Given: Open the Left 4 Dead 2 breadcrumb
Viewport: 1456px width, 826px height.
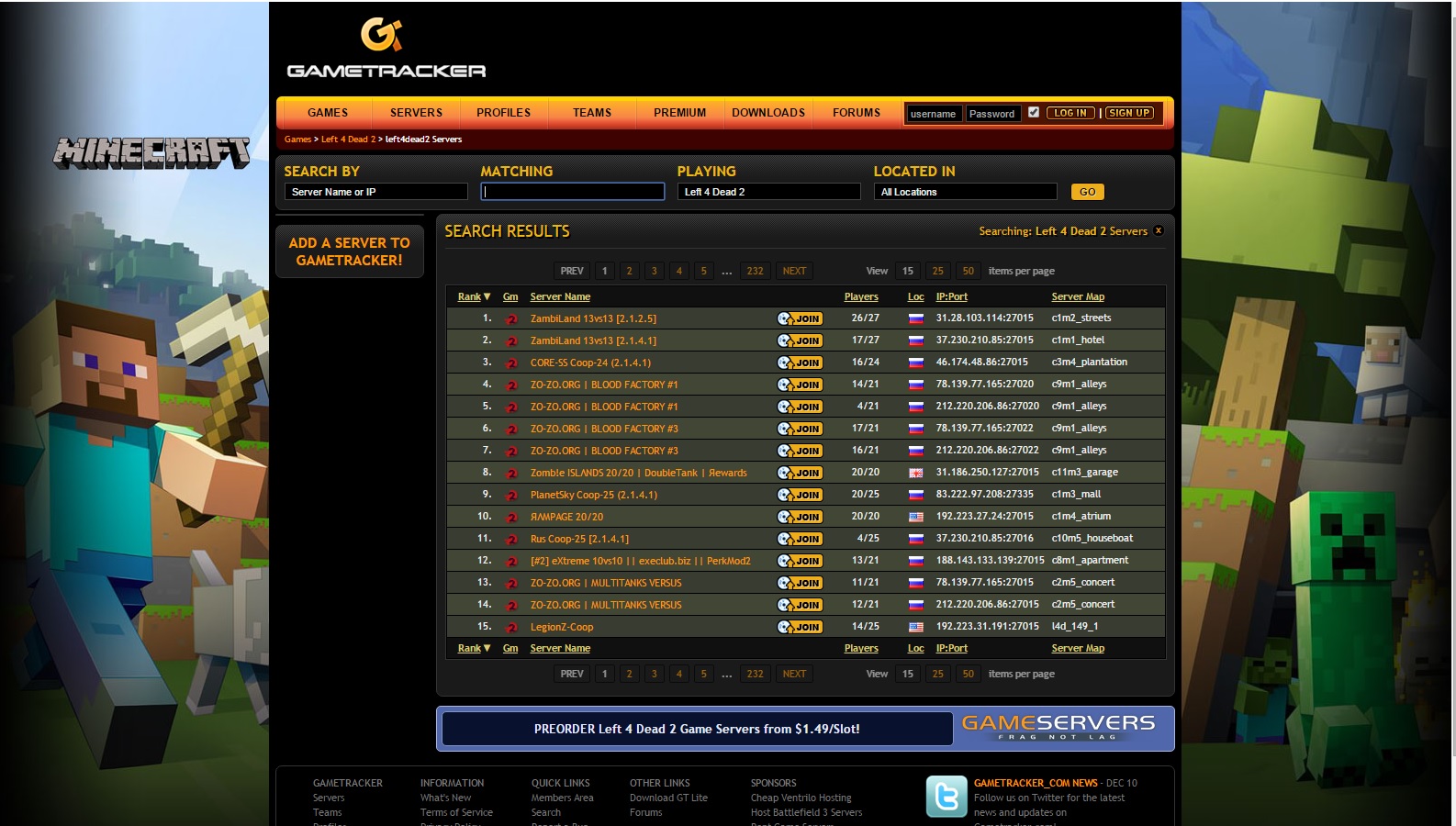Looking at the screenshot, I should tap(349, 140).
